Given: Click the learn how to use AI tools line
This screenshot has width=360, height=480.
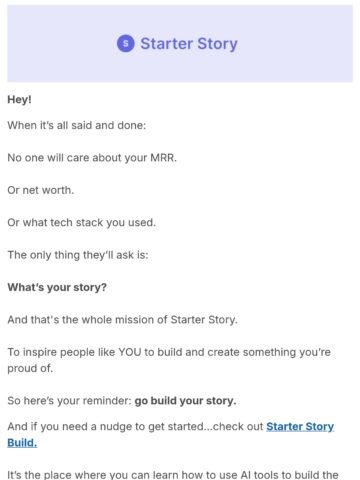Looking at the screenshot, I should [x=173, y=474].
